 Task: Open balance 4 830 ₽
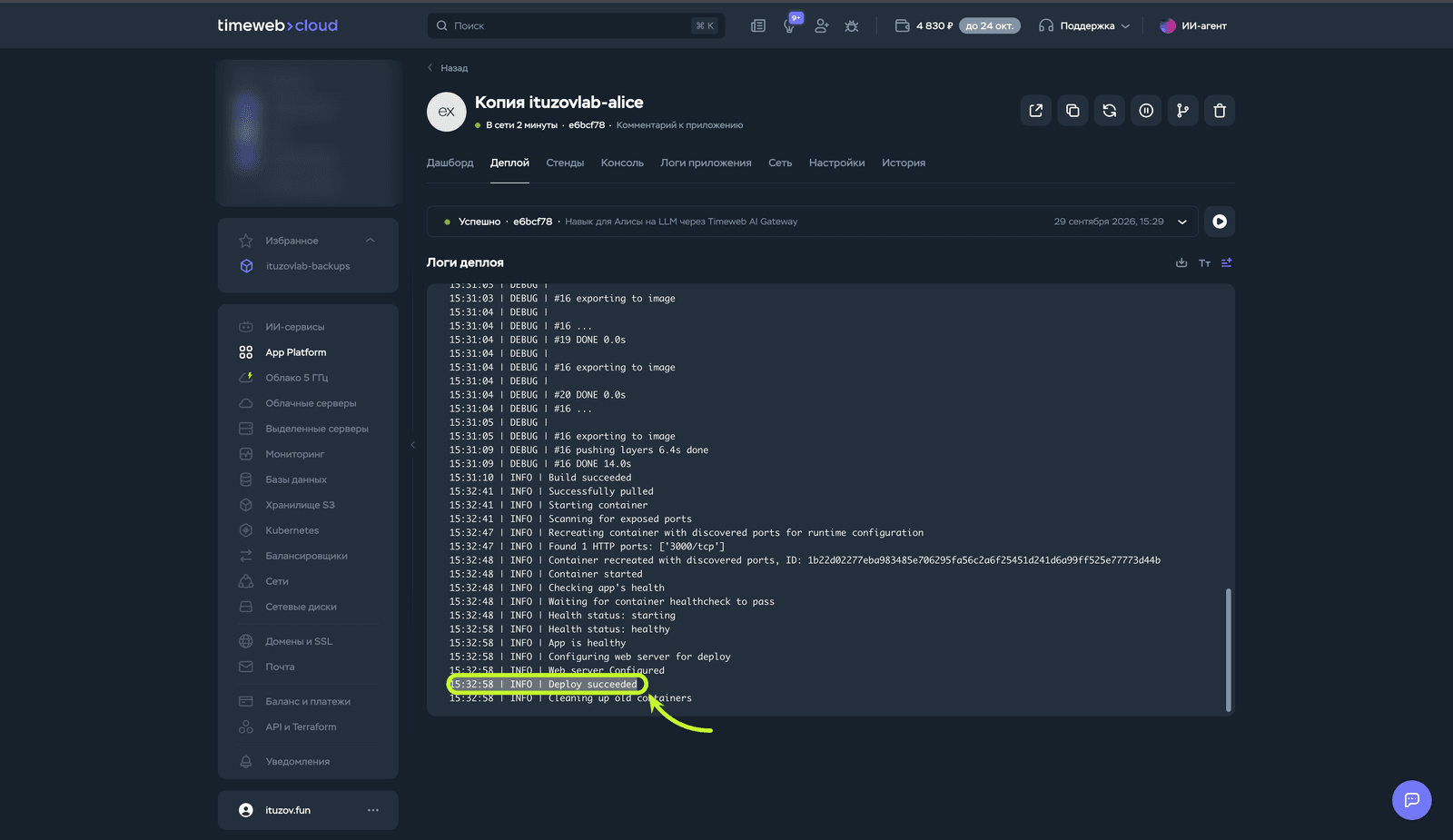(x=924, y=26)
